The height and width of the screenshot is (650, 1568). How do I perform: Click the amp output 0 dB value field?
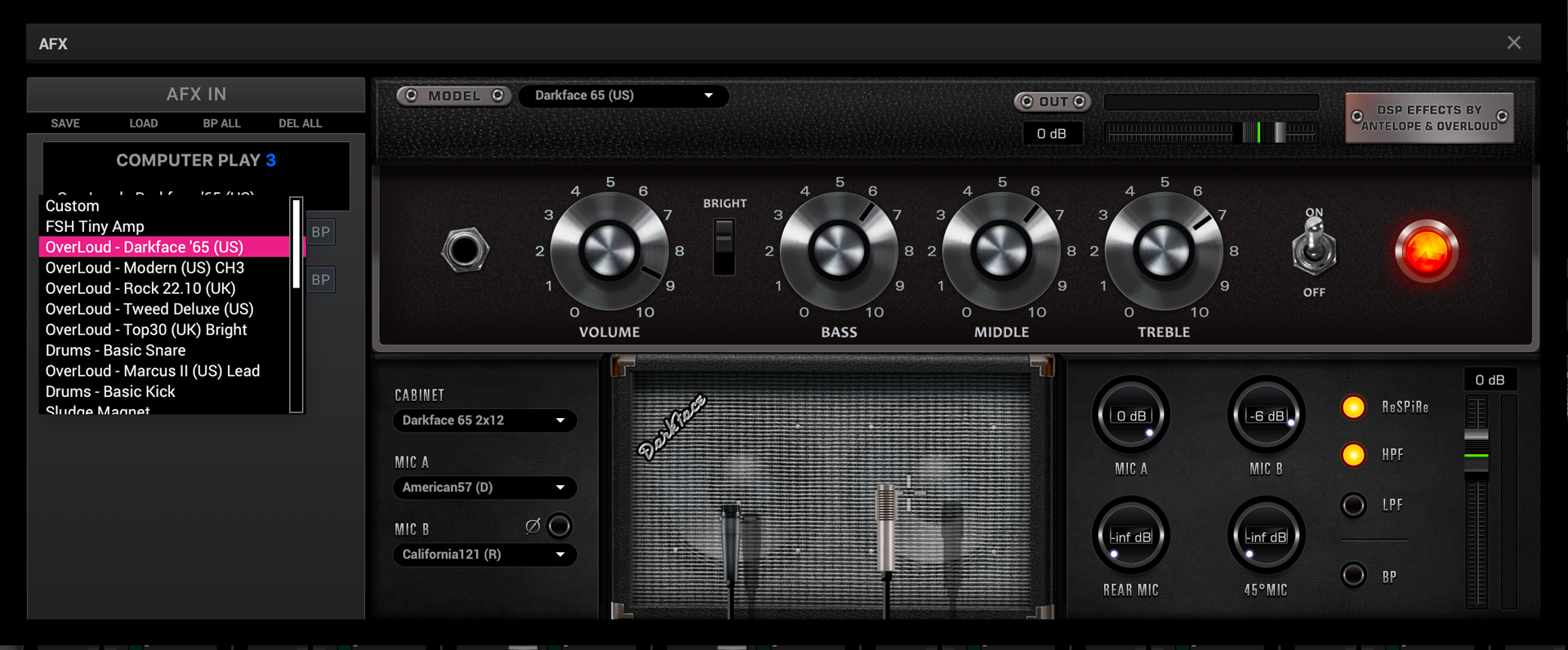click(1052, 133)
